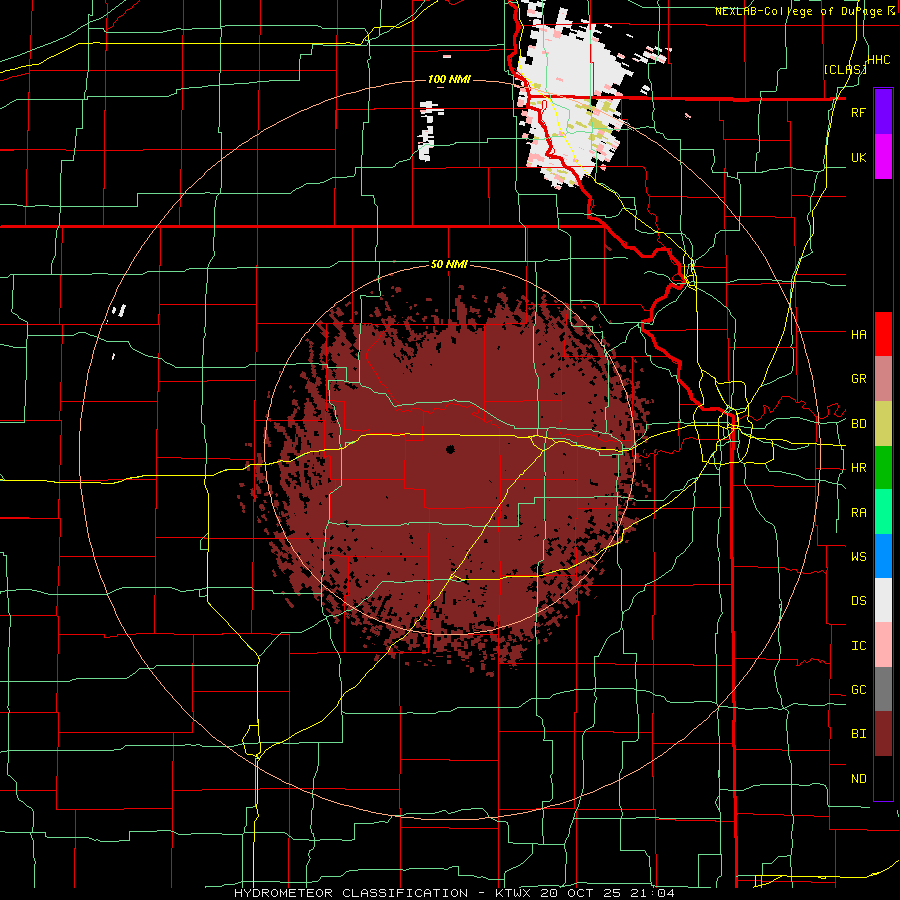Image resolution: width=900 pixels, height=900 pixels.
Task: Click the GC gray legend swatch
Action: pos(883,689)
